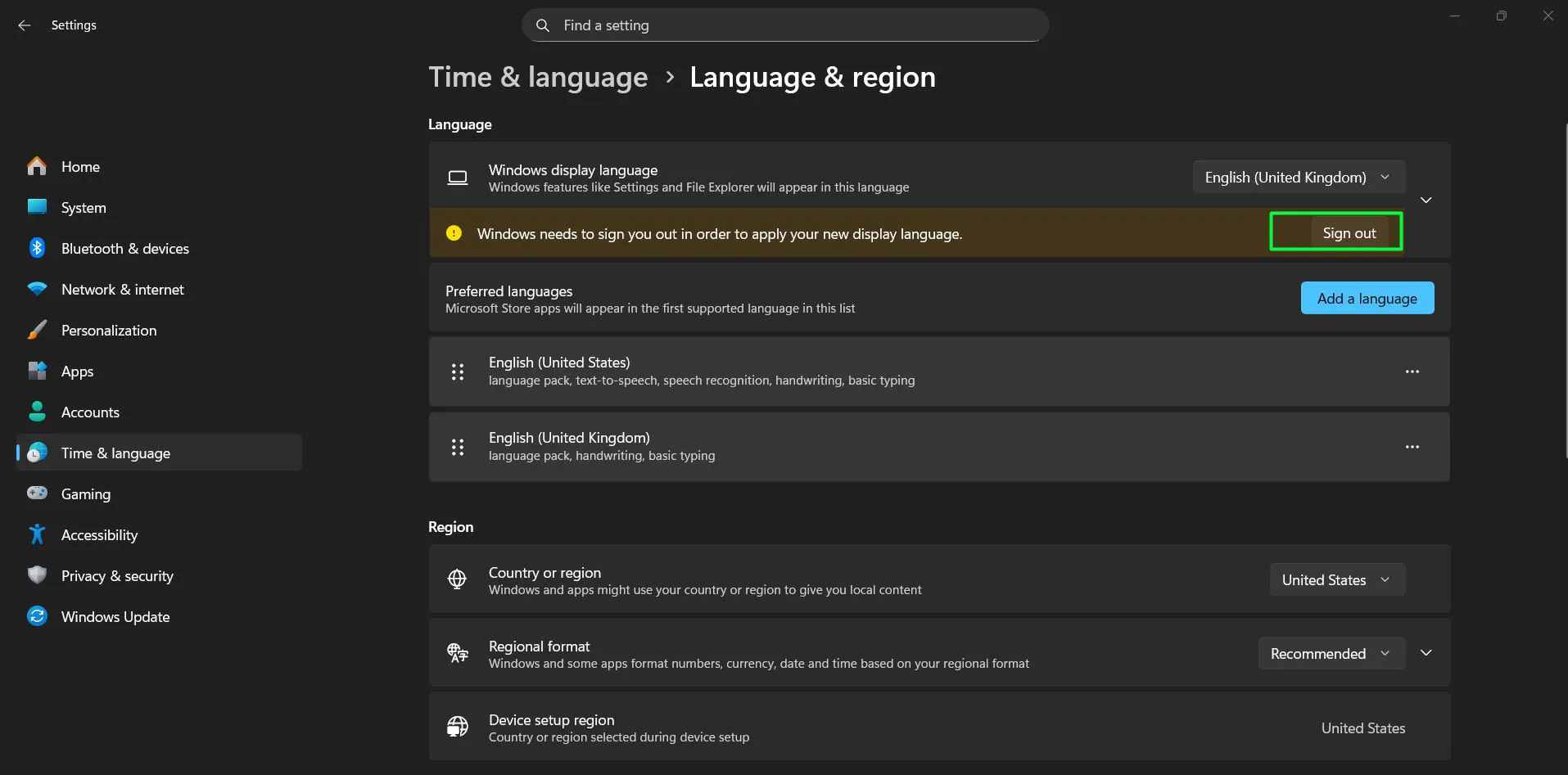Screen dimensions: 1568x775
Task: Open options for English (United States)
Action: pos(1412,372)
